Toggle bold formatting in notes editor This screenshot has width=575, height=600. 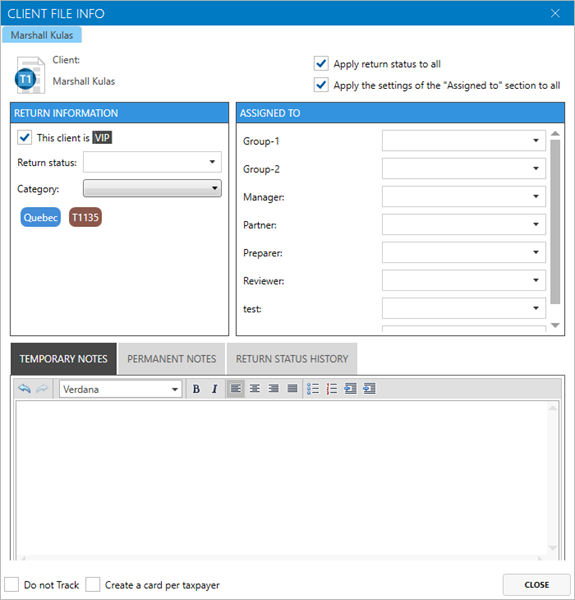coord(196,389)
